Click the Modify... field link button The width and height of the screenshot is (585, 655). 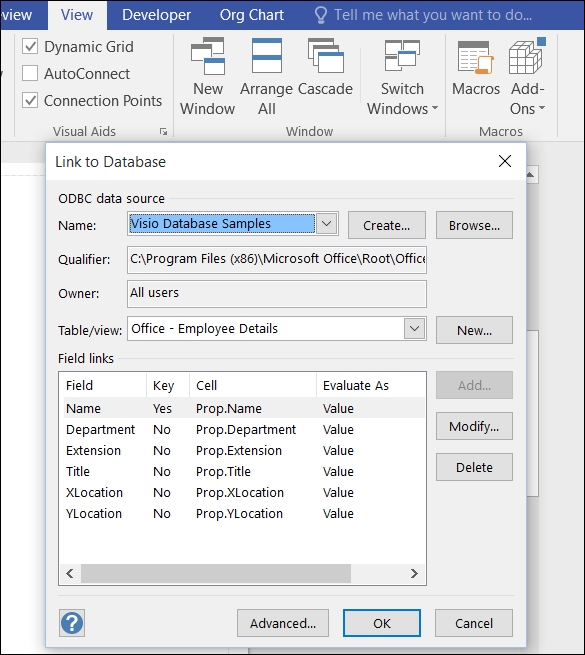pyautogui.click(x=474, y=426)
